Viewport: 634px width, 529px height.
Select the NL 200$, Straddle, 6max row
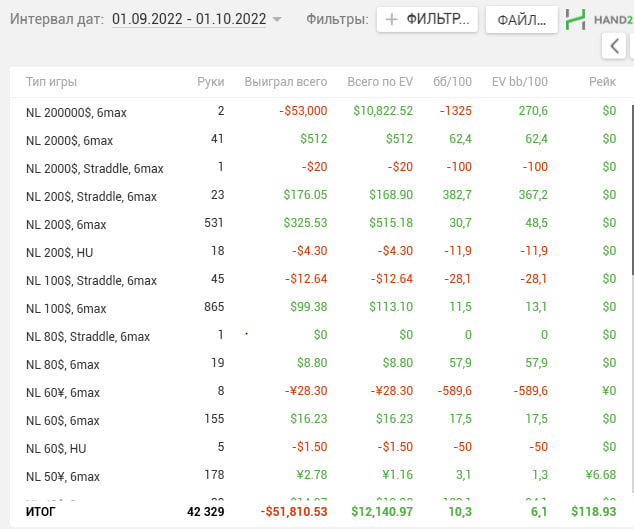coord(321,195)
